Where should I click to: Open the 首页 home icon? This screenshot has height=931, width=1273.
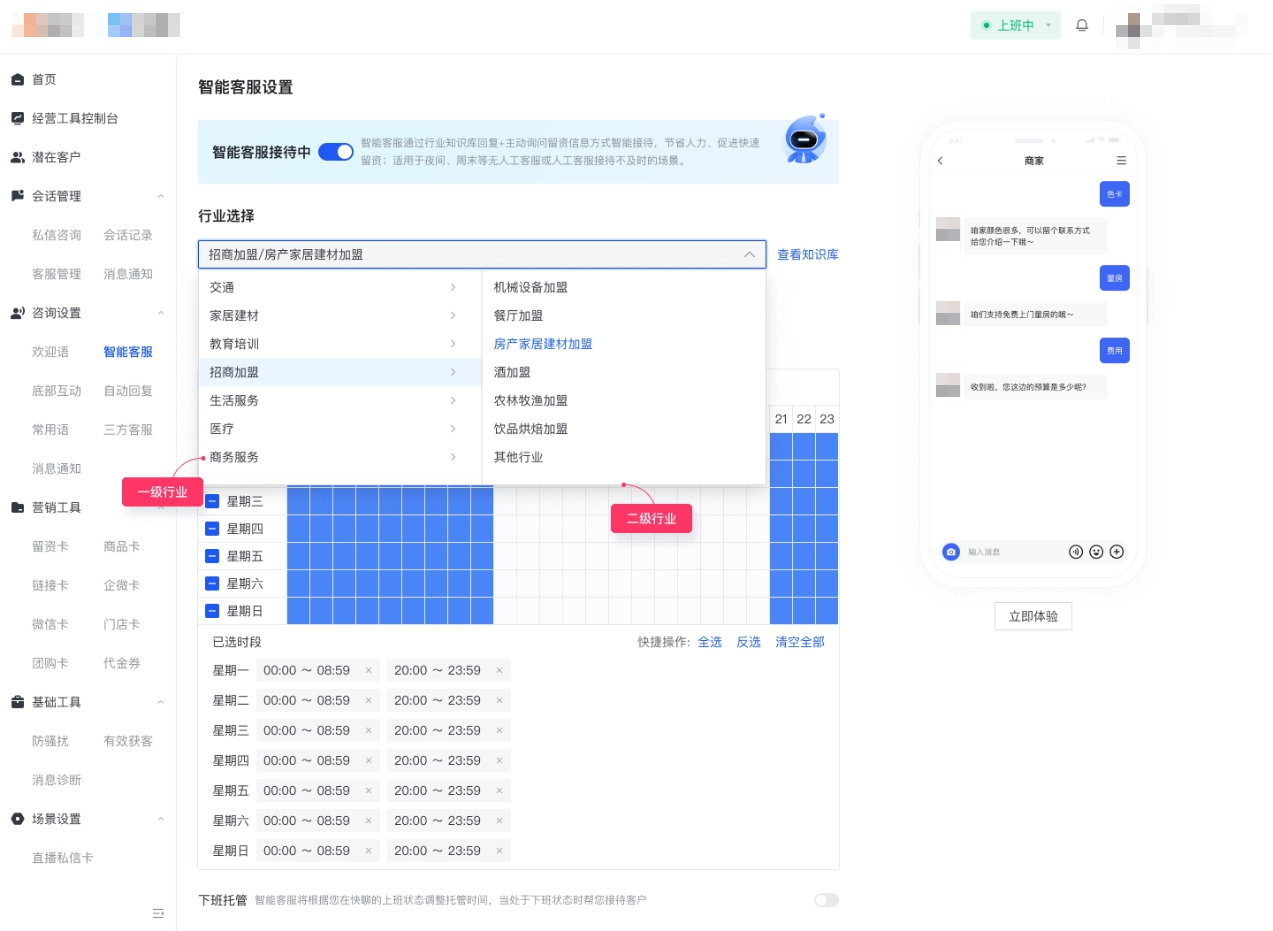tap(17, 79)
